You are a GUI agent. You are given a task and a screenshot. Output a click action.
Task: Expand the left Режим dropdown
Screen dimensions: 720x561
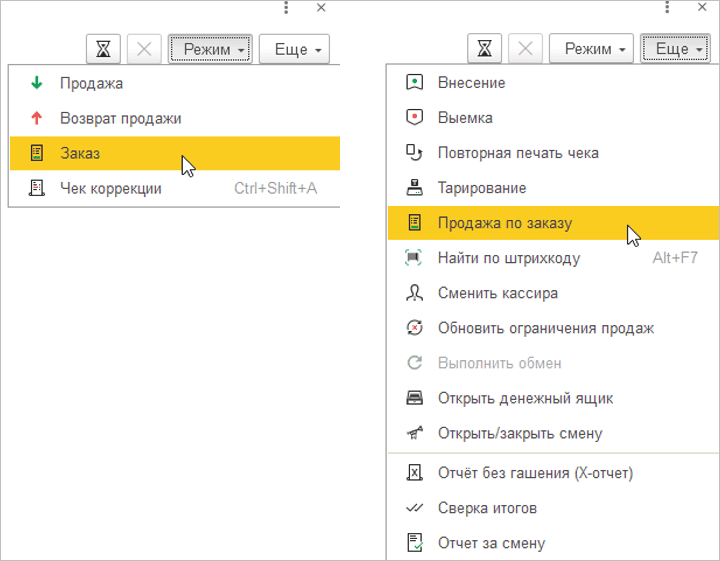pyautogui.click(x=210, y=49)
